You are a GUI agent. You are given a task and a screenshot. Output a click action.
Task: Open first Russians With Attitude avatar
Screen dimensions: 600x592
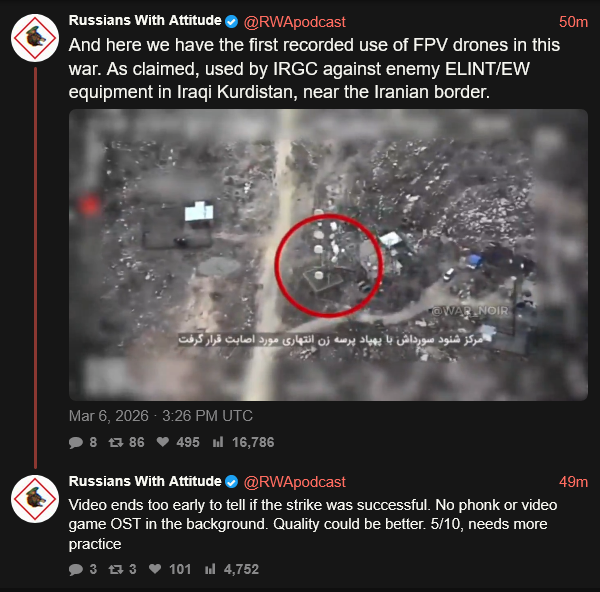coord(35,38)
